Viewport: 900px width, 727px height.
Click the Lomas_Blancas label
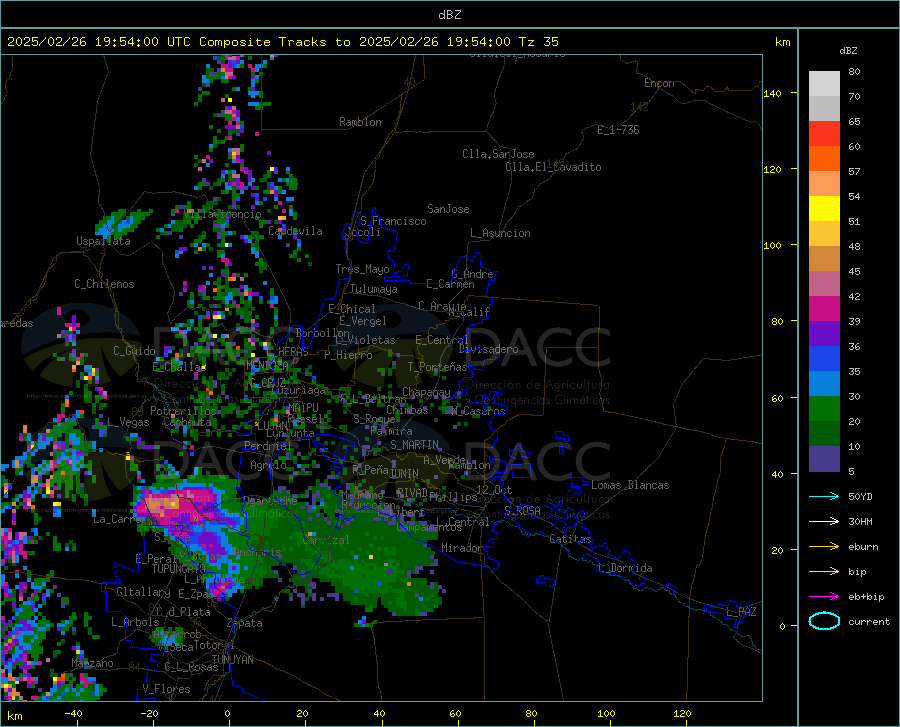coord(630,485)
